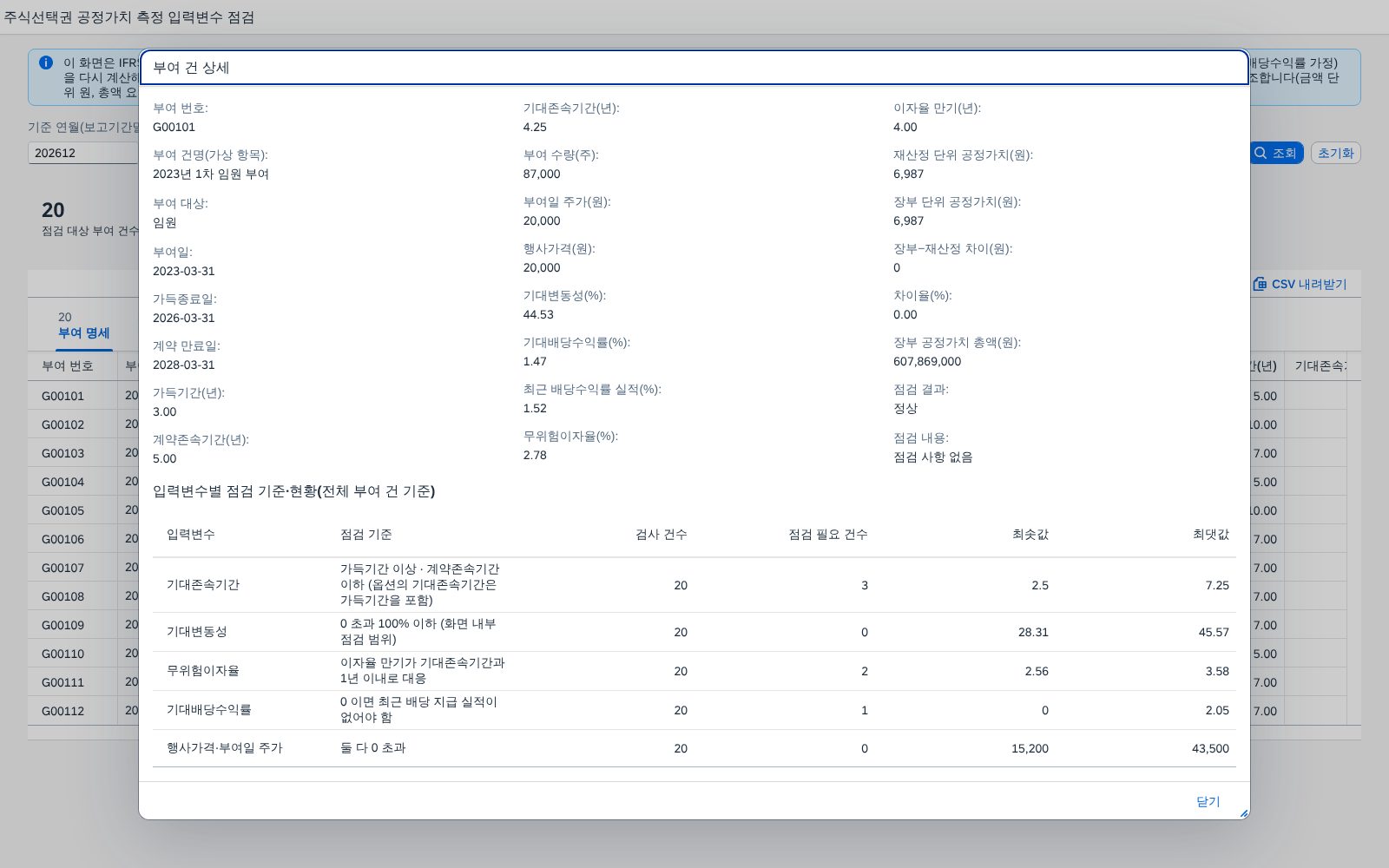Select the 부여 명세 tab
The width and height of the screenshot is (1389, 868).
coord(83,325)
